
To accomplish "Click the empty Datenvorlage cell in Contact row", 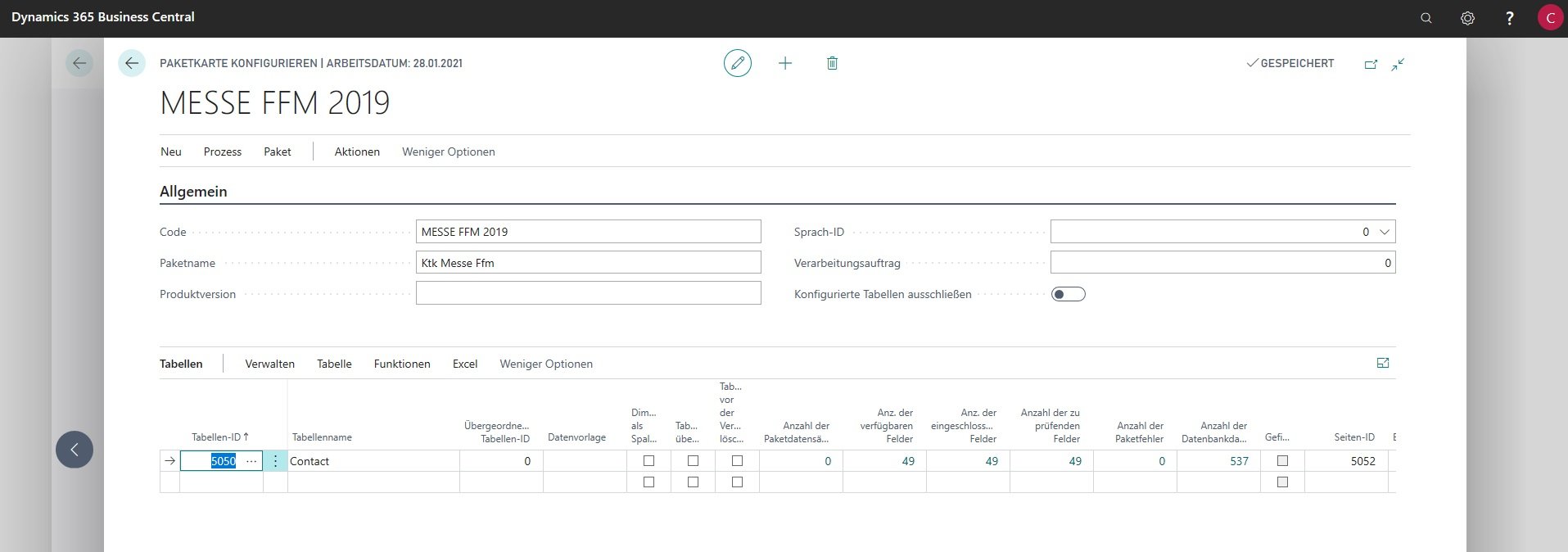I will (585, 461).
